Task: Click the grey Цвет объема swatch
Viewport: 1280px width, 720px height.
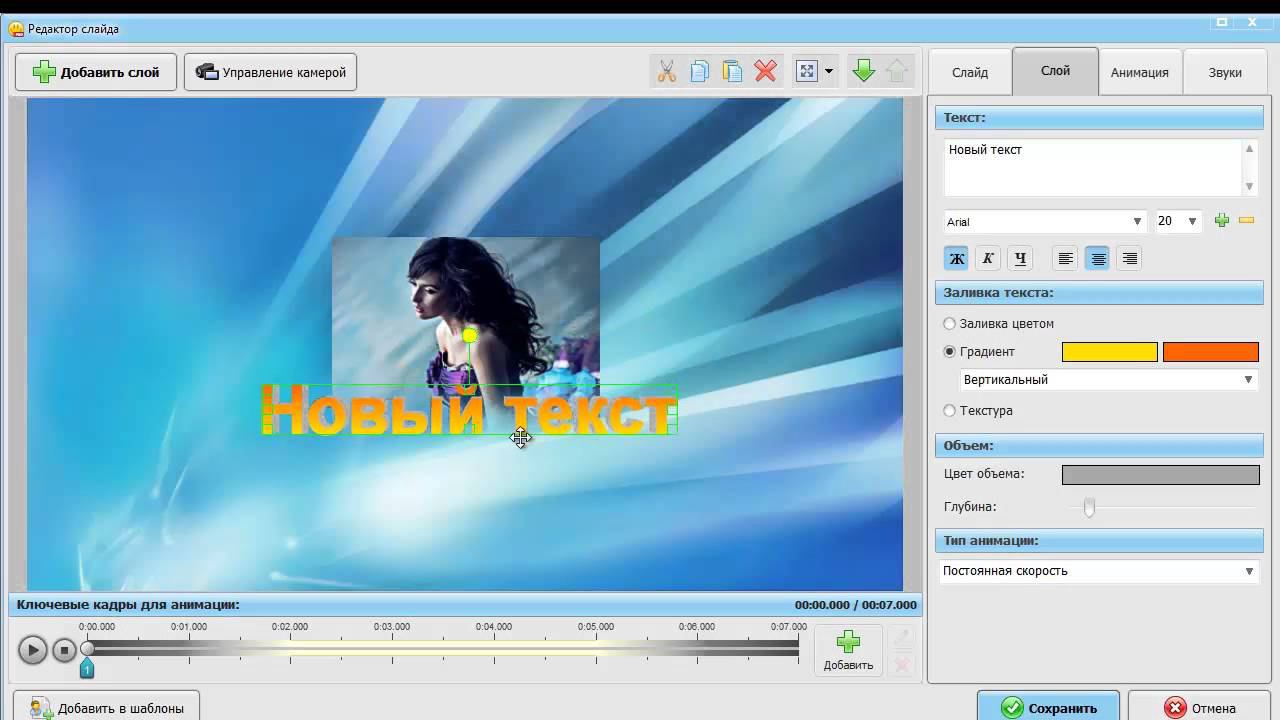Action: pyautogui.click(x=1161, y=475)
